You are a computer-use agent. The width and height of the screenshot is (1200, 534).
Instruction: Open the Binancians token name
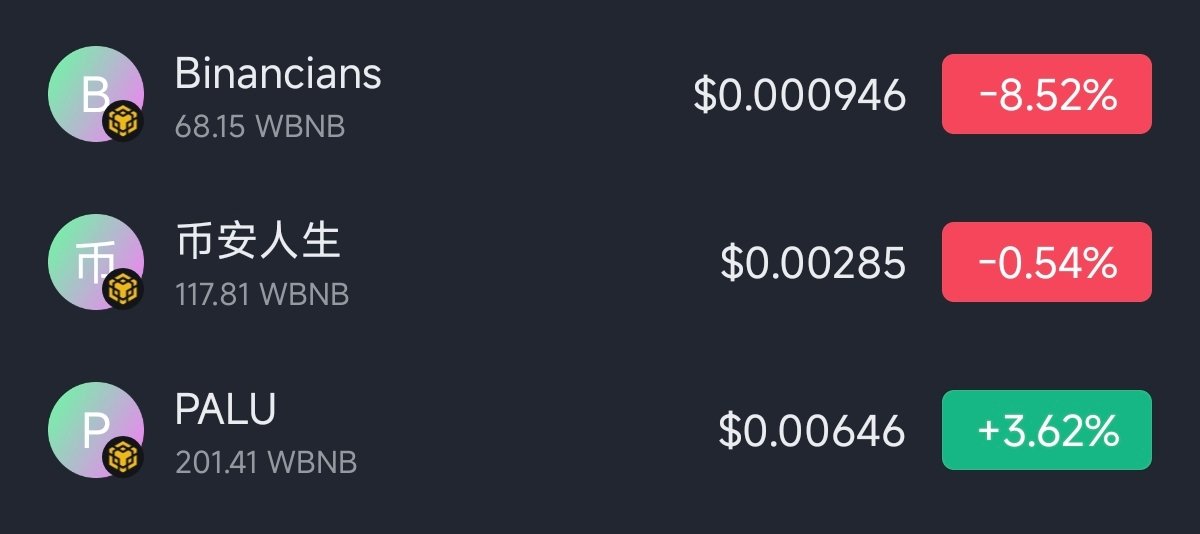coord(278,73)
